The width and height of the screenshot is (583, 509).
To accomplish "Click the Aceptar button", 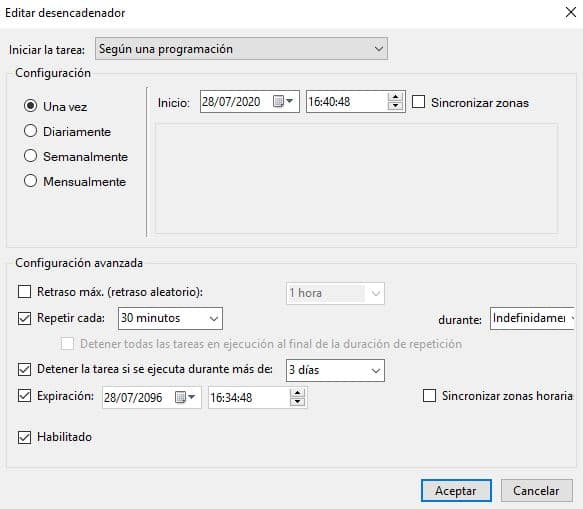I will coord(456,491).
